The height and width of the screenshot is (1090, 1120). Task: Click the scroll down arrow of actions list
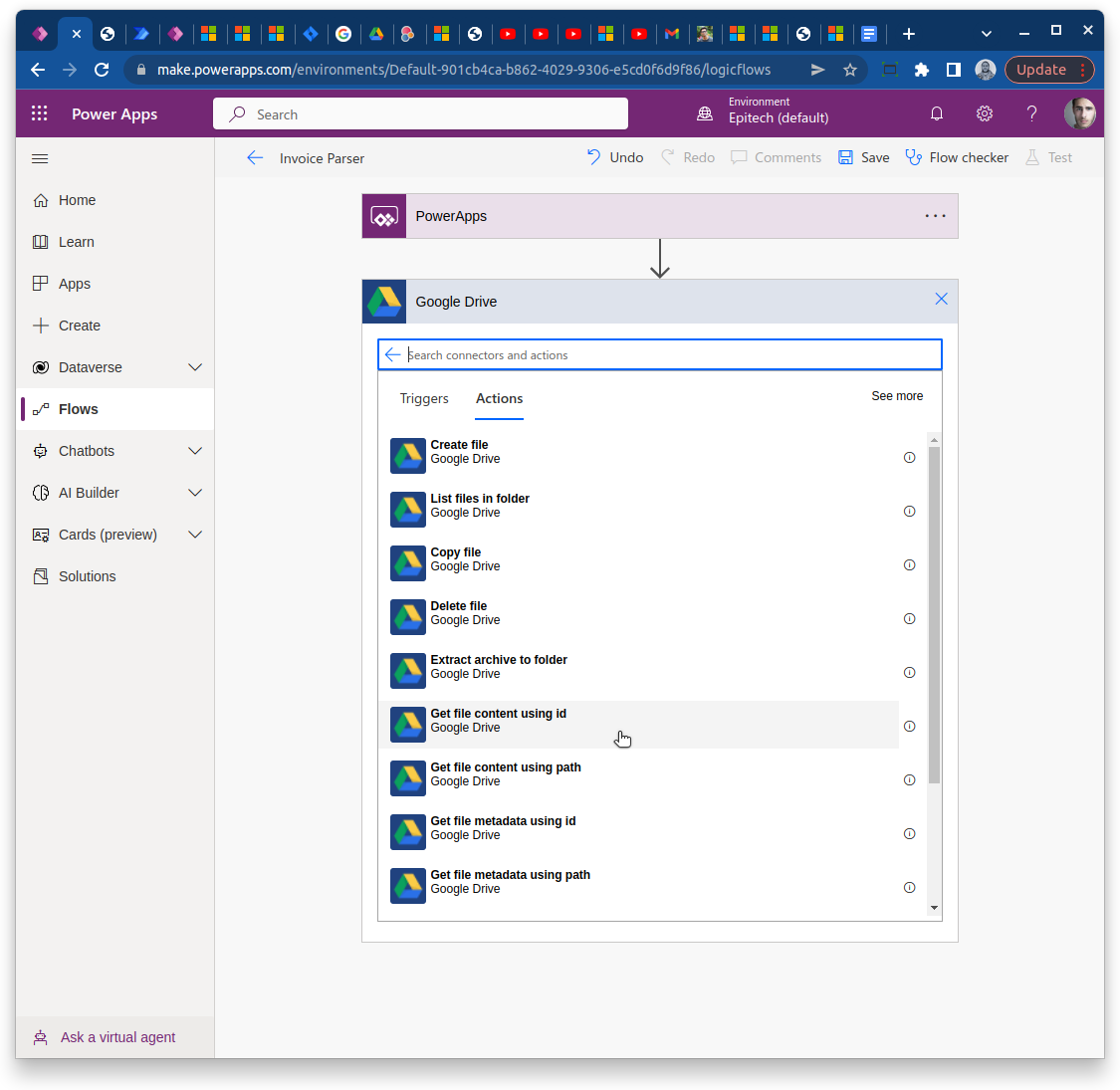[x=934, y=908]
